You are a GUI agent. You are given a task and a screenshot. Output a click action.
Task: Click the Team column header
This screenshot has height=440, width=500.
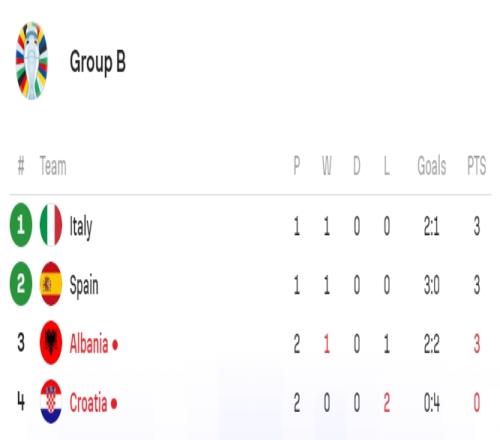tap(53, 166)
